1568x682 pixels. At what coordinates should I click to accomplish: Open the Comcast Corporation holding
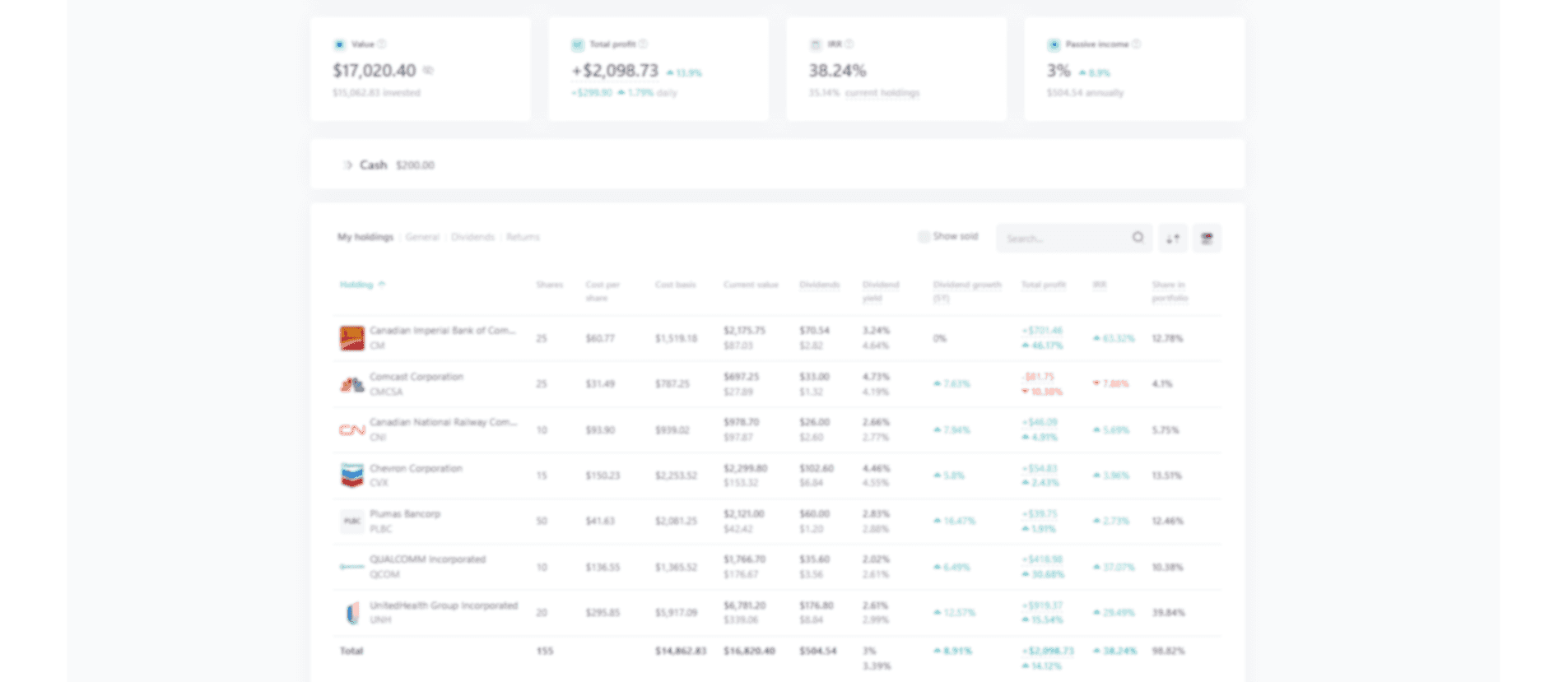(x=416, y=377)
